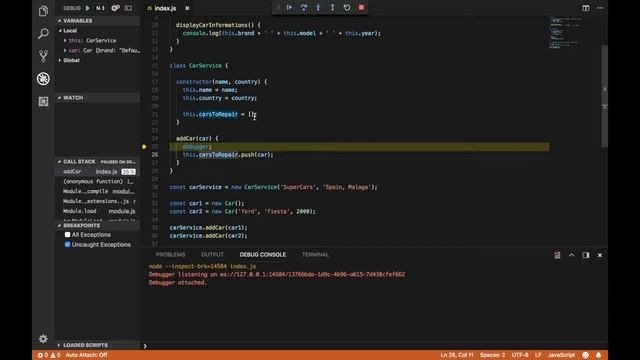
Task: Open launch.json configuration gear
Action: point(116,8)
